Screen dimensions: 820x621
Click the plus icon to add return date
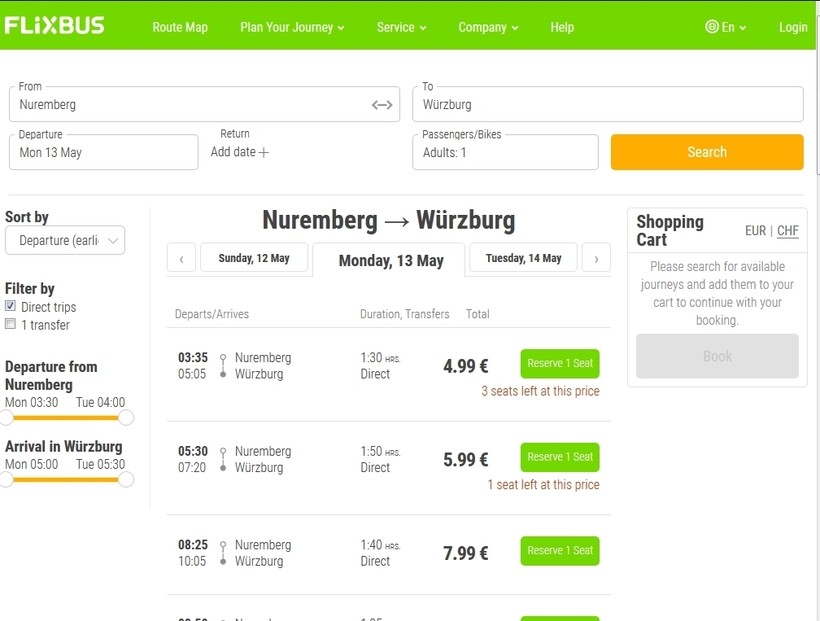264,153
